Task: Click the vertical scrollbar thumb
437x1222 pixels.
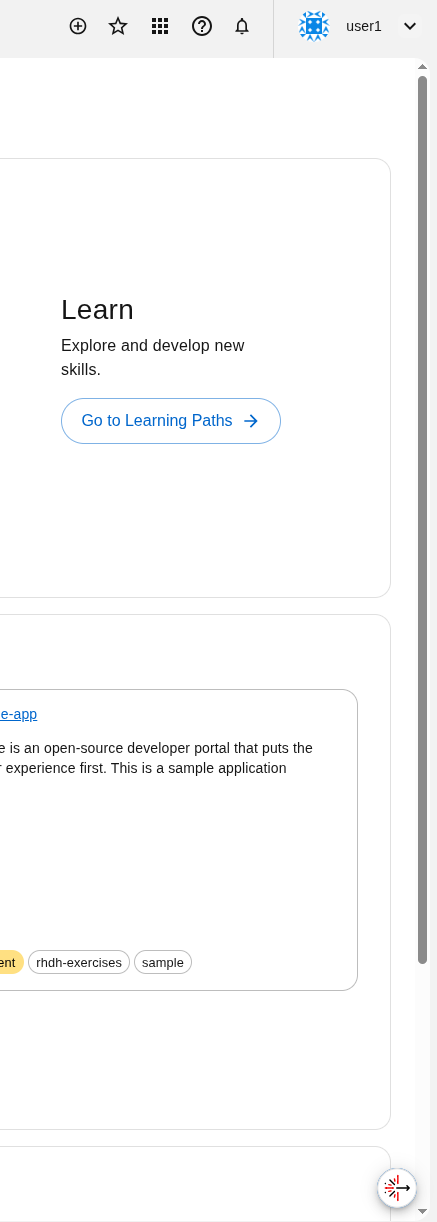Action: (422, 520)
